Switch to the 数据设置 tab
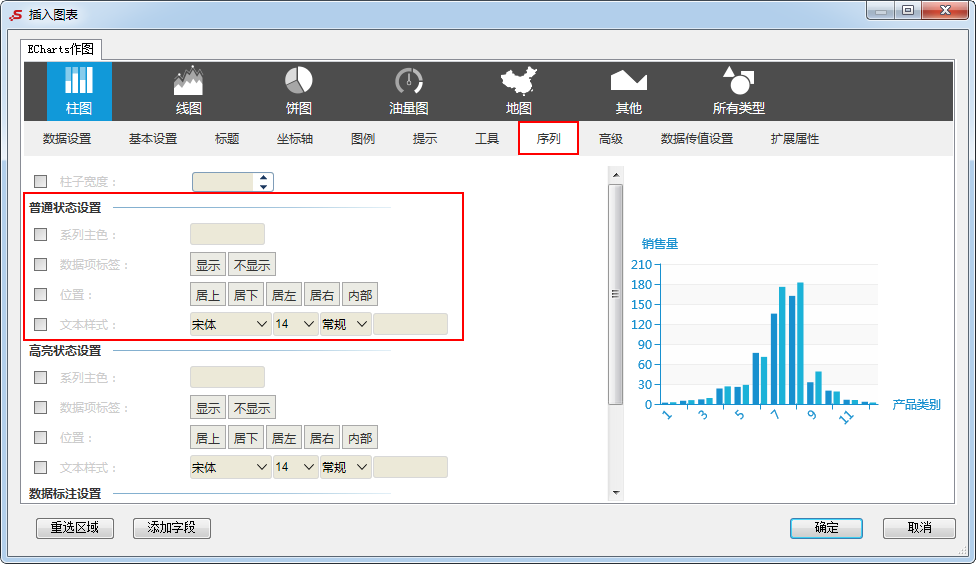Viewport: 976px width, 564px height. 67,138
